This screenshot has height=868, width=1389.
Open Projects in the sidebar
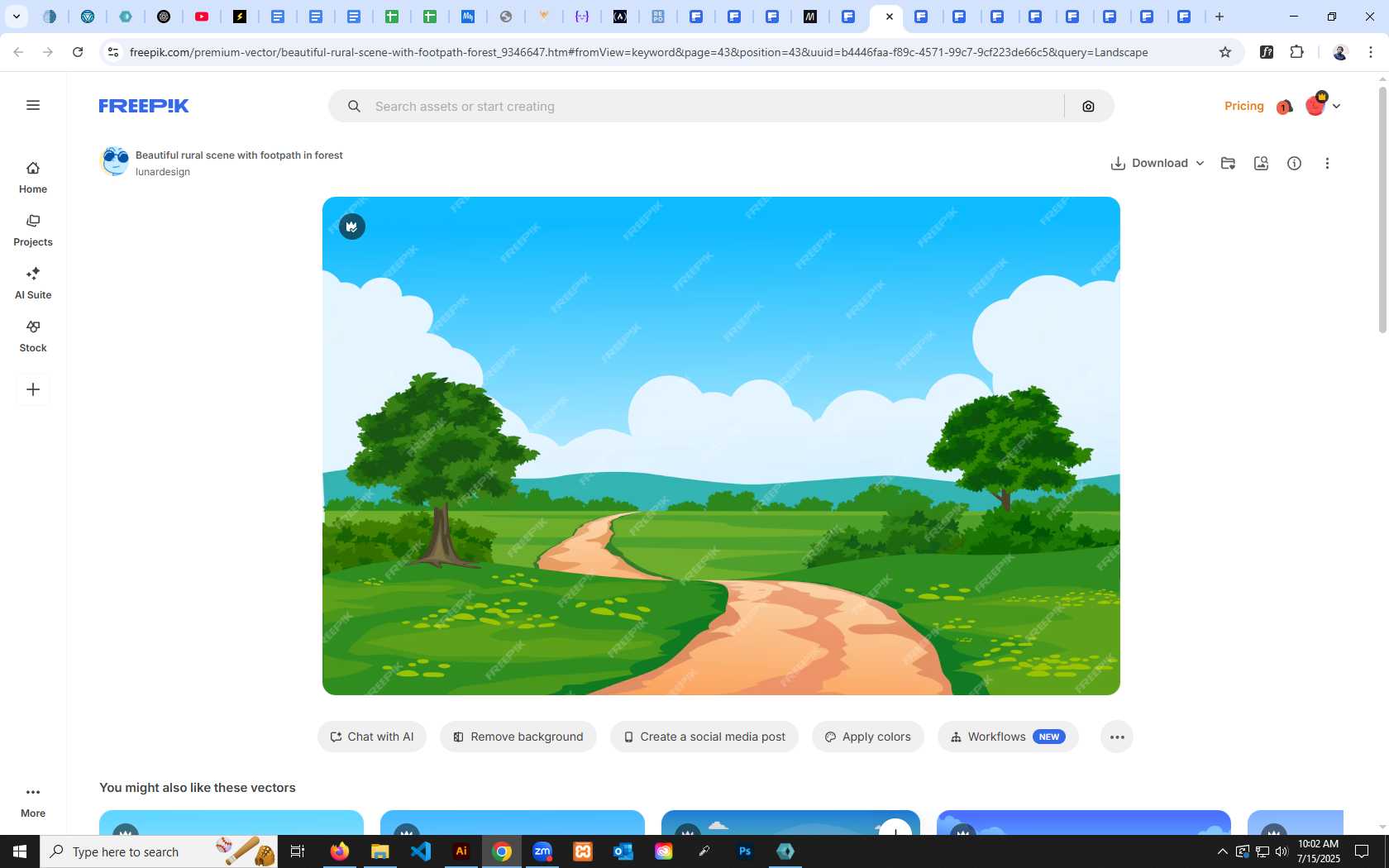point(33,231)
